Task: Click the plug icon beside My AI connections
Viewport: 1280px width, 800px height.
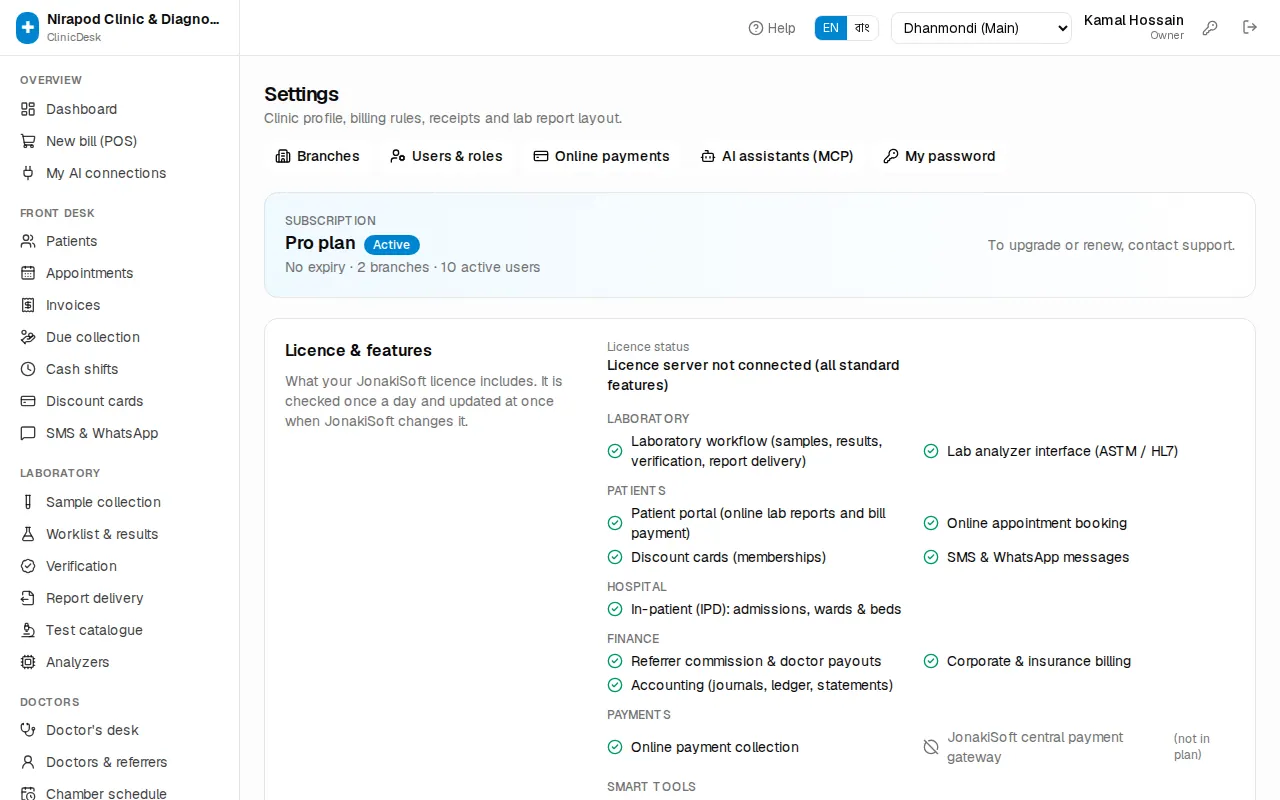Action: tap(28, 173)
